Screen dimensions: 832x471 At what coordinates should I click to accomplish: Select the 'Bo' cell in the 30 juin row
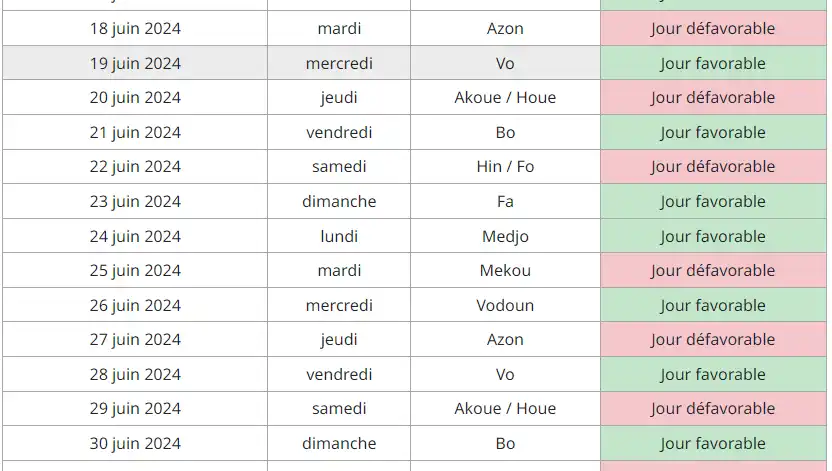(x=505, y=444)
